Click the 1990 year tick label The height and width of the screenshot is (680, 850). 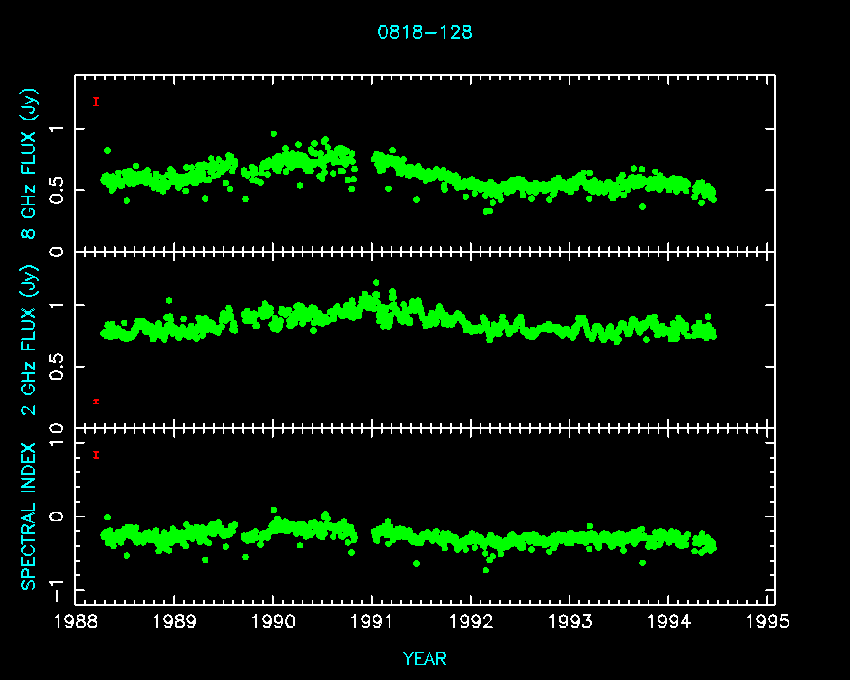tap(274, 622)
